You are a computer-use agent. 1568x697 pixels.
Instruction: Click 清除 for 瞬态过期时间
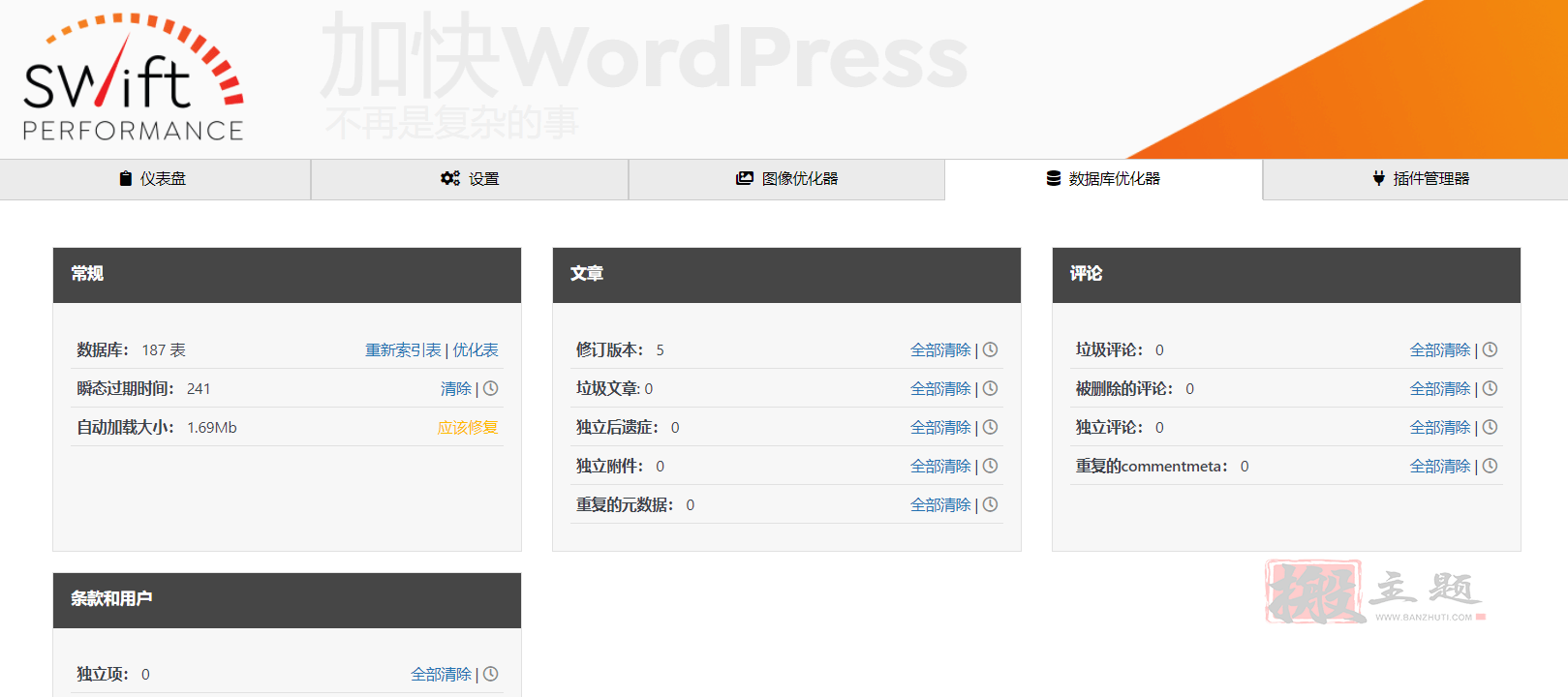456,388
